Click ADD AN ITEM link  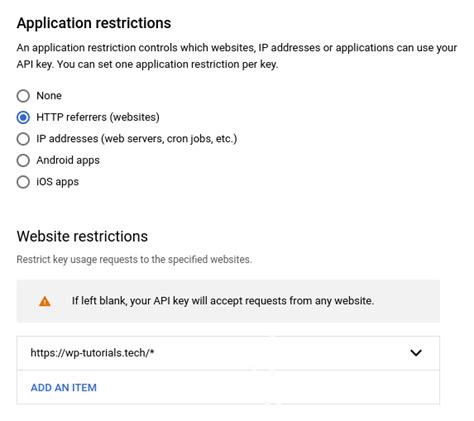tap(64, 388)
